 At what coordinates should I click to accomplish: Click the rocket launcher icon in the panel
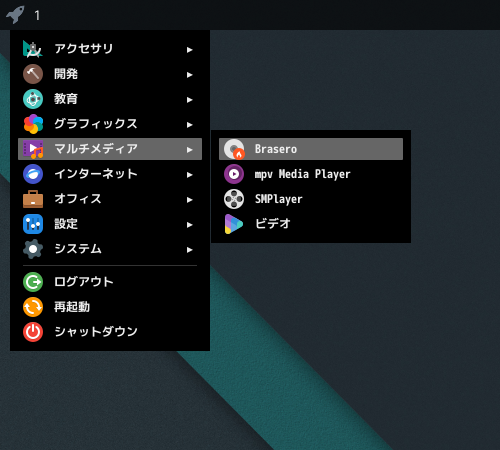[15, 15]
